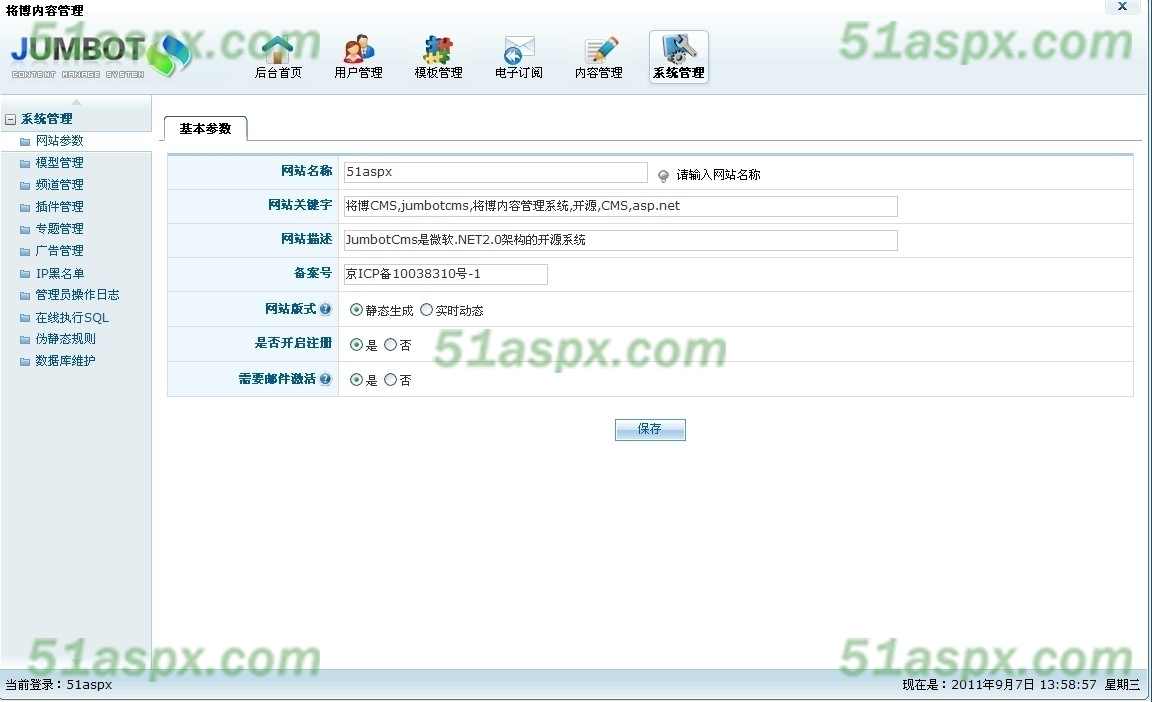Click the lightbulb hint icon near 请输入网站名称

click(663, 176)
